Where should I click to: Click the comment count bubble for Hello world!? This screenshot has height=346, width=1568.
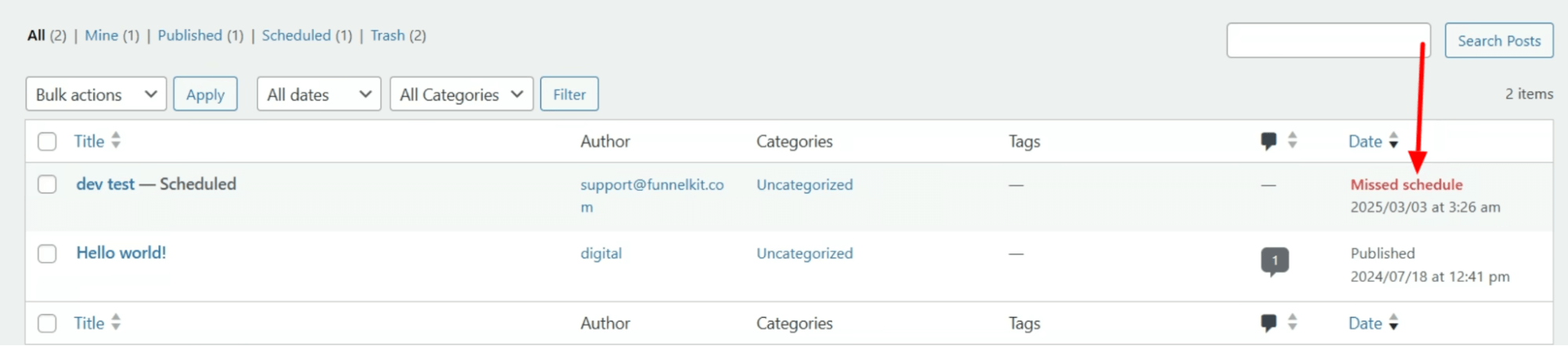pos(1275,260)
